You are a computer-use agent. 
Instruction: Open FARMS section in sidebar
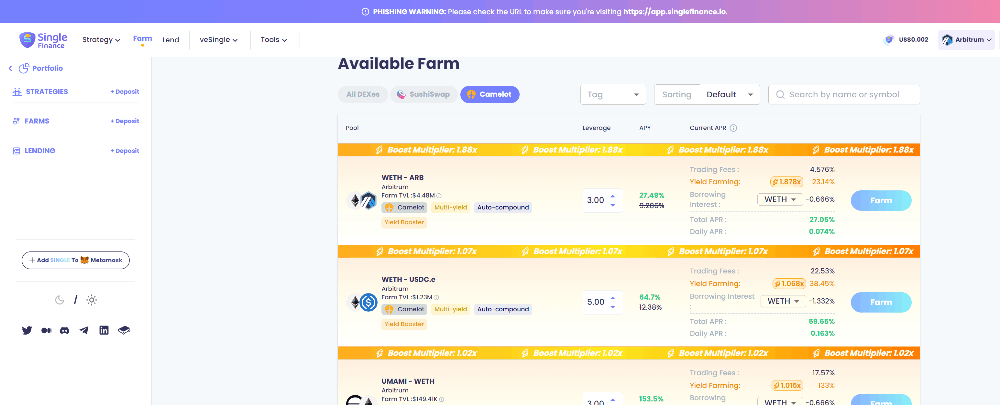[37, 121]
